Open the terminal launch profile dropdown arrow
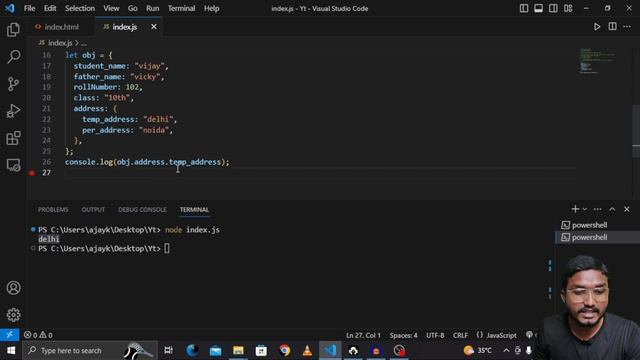 [584, 209]
